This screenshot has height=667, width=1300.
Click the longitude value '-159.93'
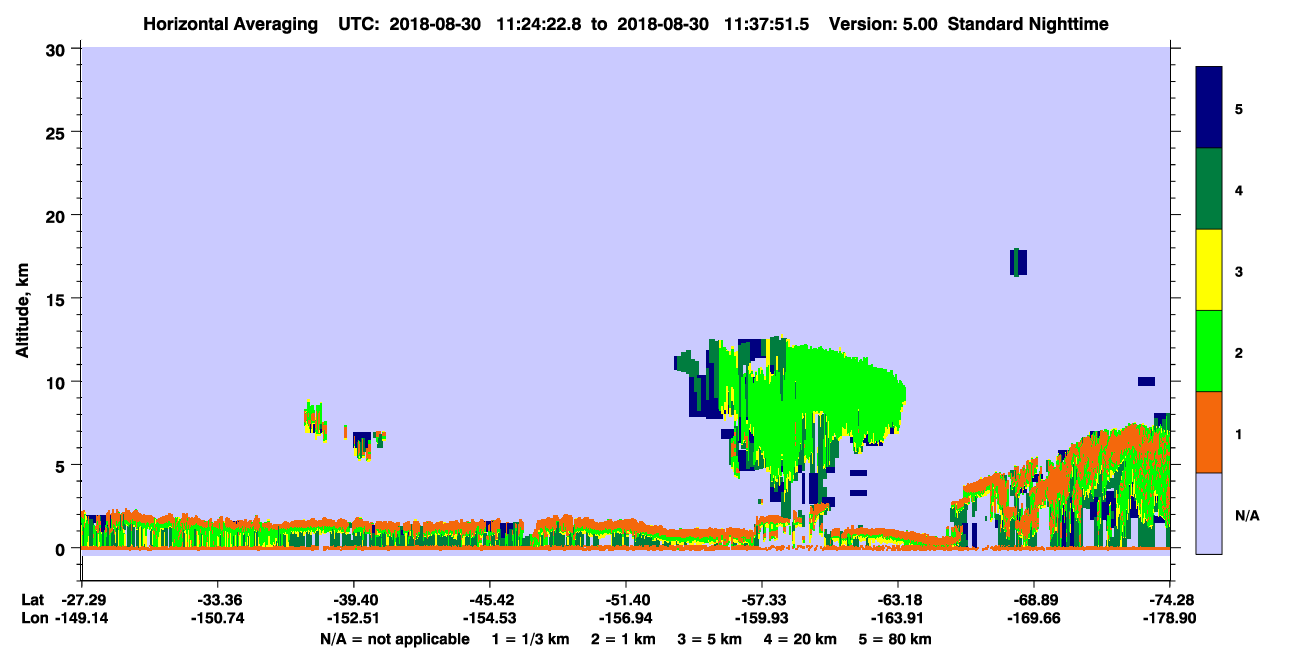762,619
